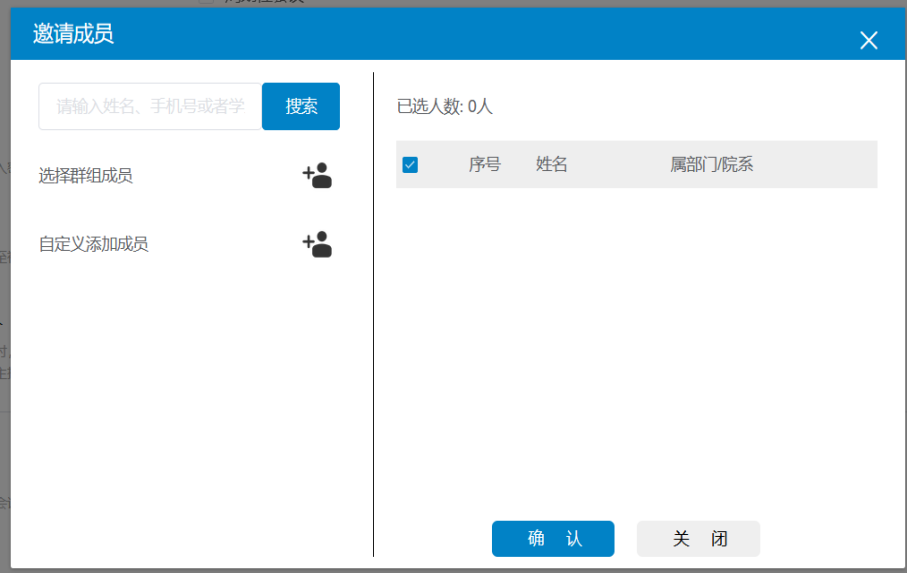
Task: Select the 自定义添加成员 option label
Action: [x=94, y=244]
